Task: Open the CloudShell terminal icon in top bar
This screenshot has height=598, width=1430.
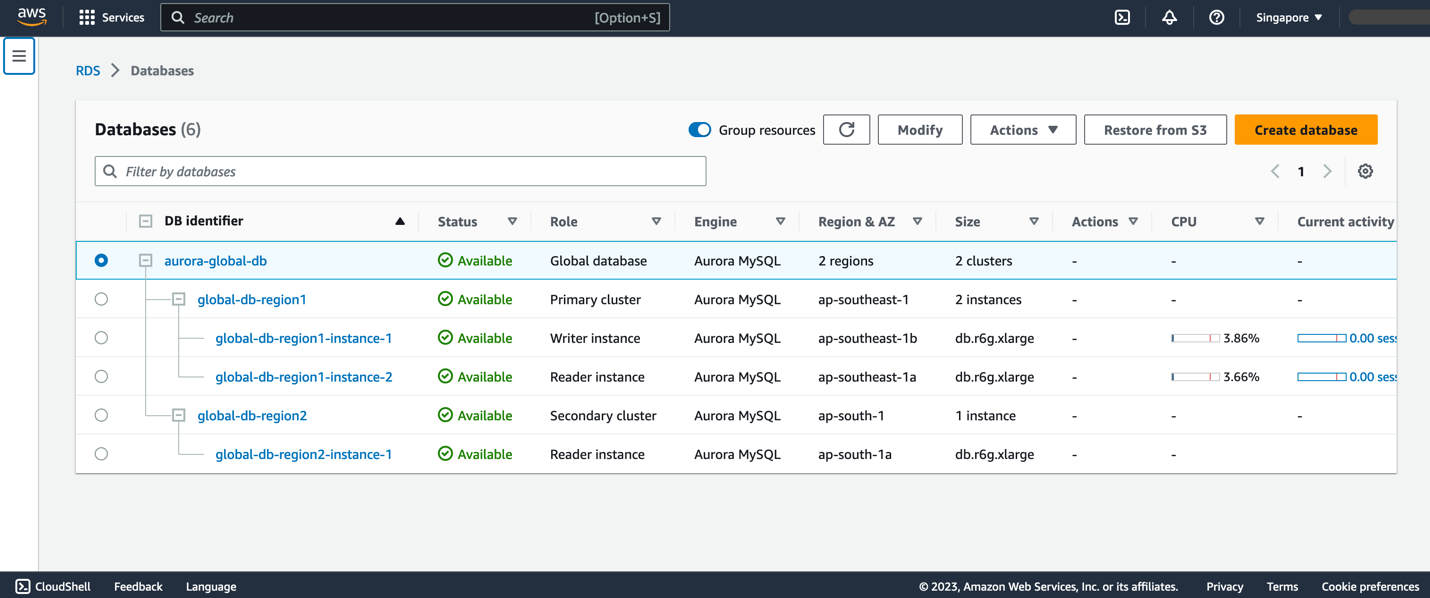Action: [x=1122, y=17]
